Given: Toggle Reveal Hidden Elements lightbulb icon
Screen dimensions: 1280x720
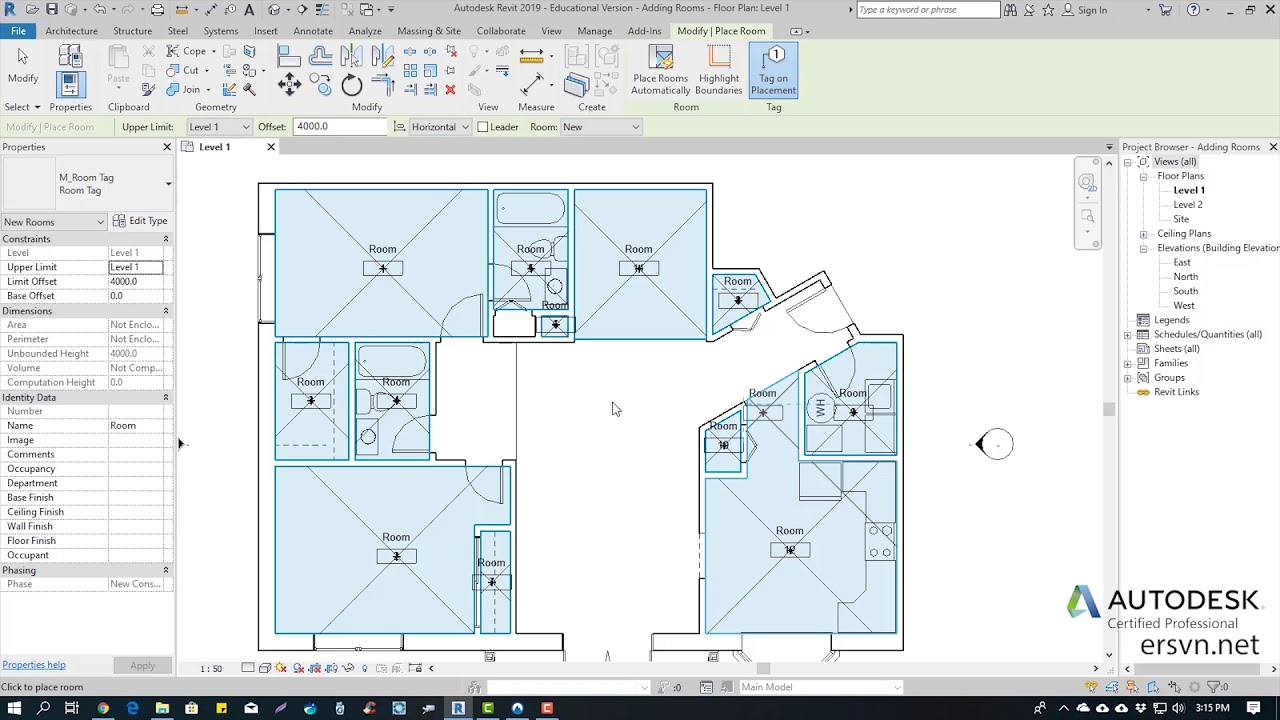Looking at the screenshot, I should pos(365,668).
